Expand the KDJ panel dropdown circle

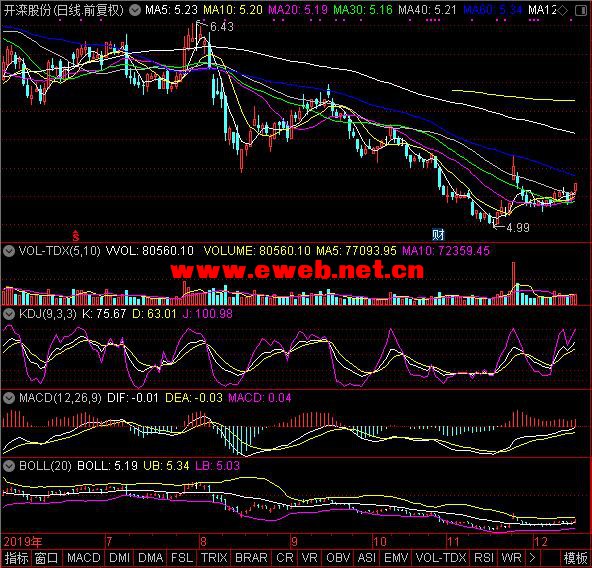click(9, 314)
